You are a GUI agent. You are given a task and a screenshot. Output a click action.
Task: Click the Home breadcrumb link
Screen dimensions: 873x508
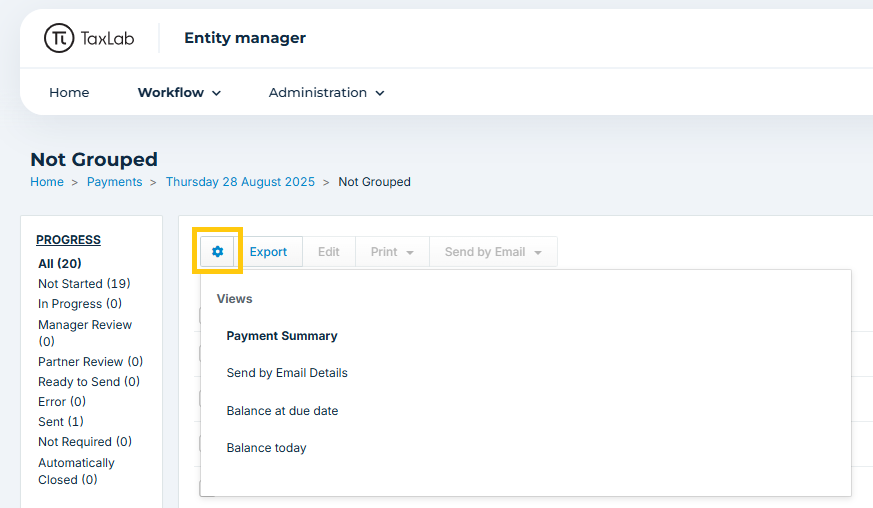point(47,182)
